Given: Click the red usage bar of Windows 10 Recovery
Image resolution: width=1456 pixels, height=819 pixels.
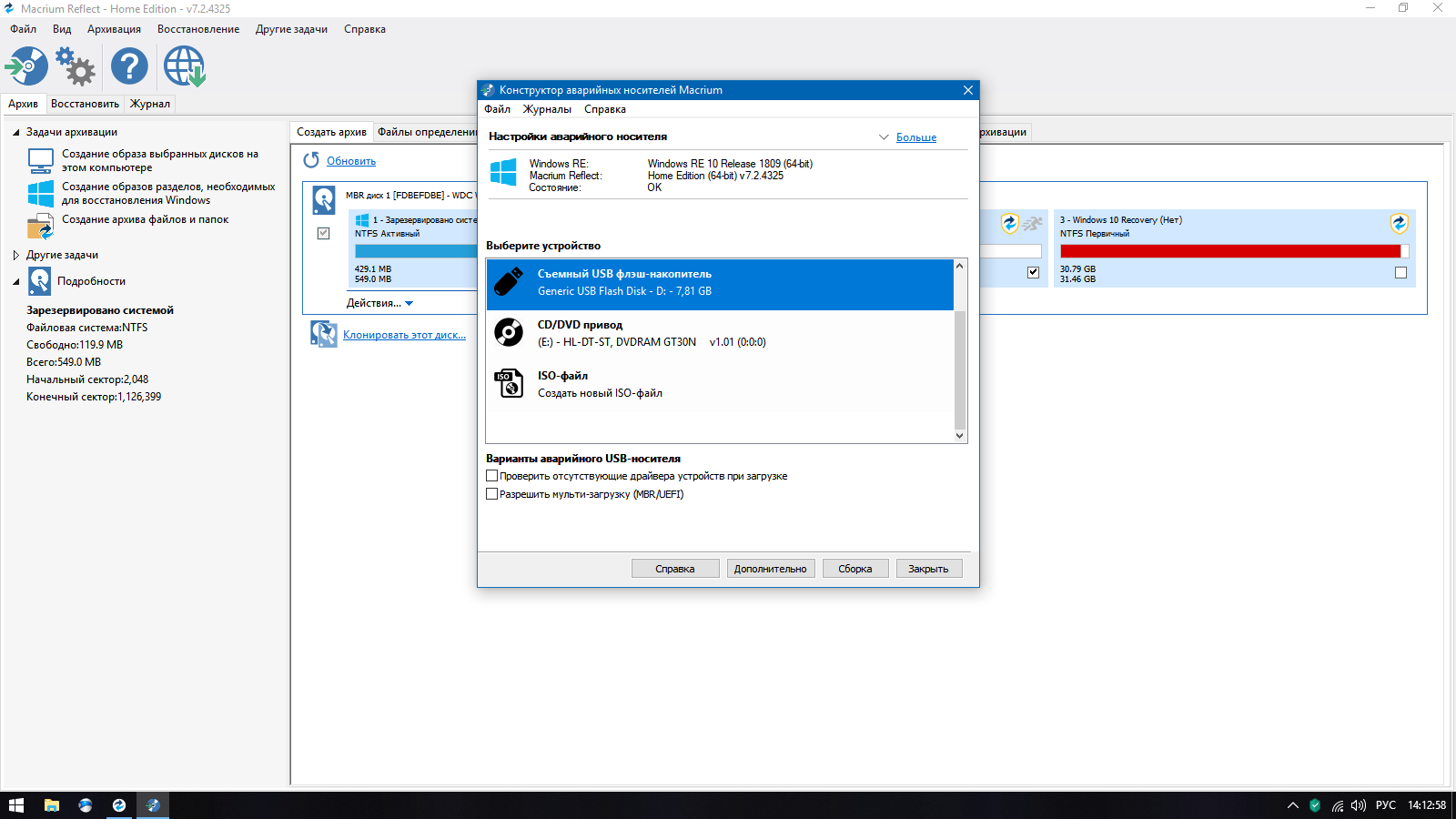Looking at the screenshot, I should pos(1230,251).
